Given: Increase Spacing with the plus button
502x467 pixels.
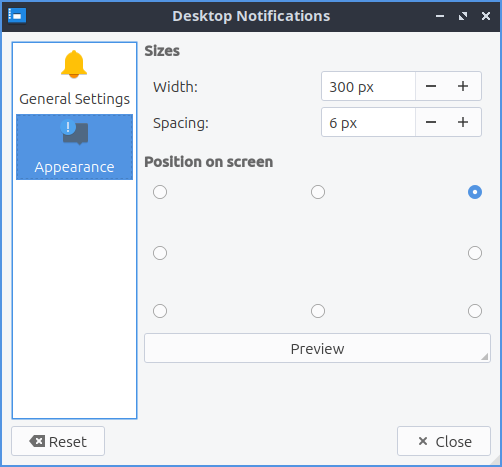Looking at the screenshot, I should pos(463,122).
